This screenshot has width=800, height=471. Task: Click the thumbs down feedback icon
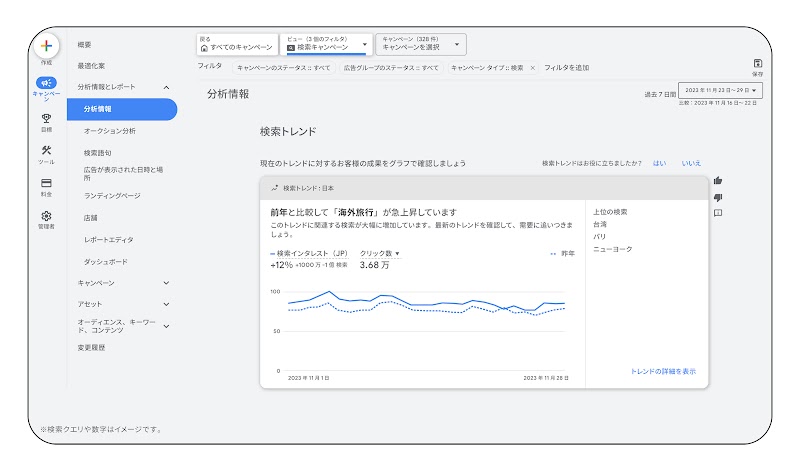point(718,197)
